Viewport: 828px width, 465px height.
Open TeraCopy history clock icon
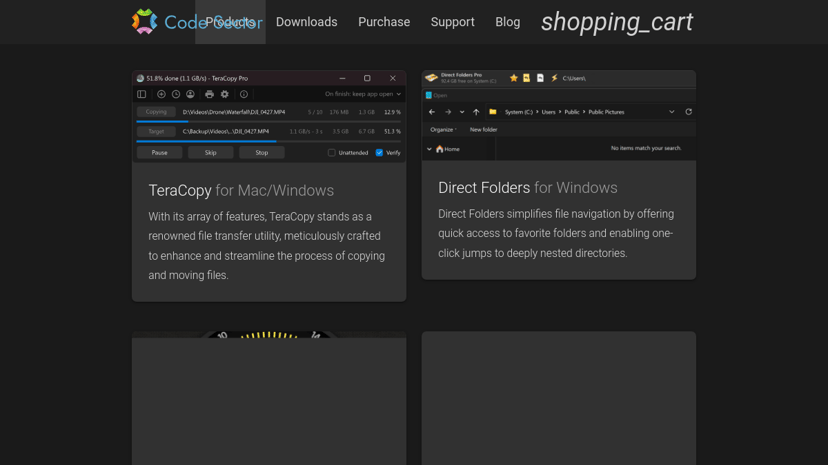pos(176,94)
